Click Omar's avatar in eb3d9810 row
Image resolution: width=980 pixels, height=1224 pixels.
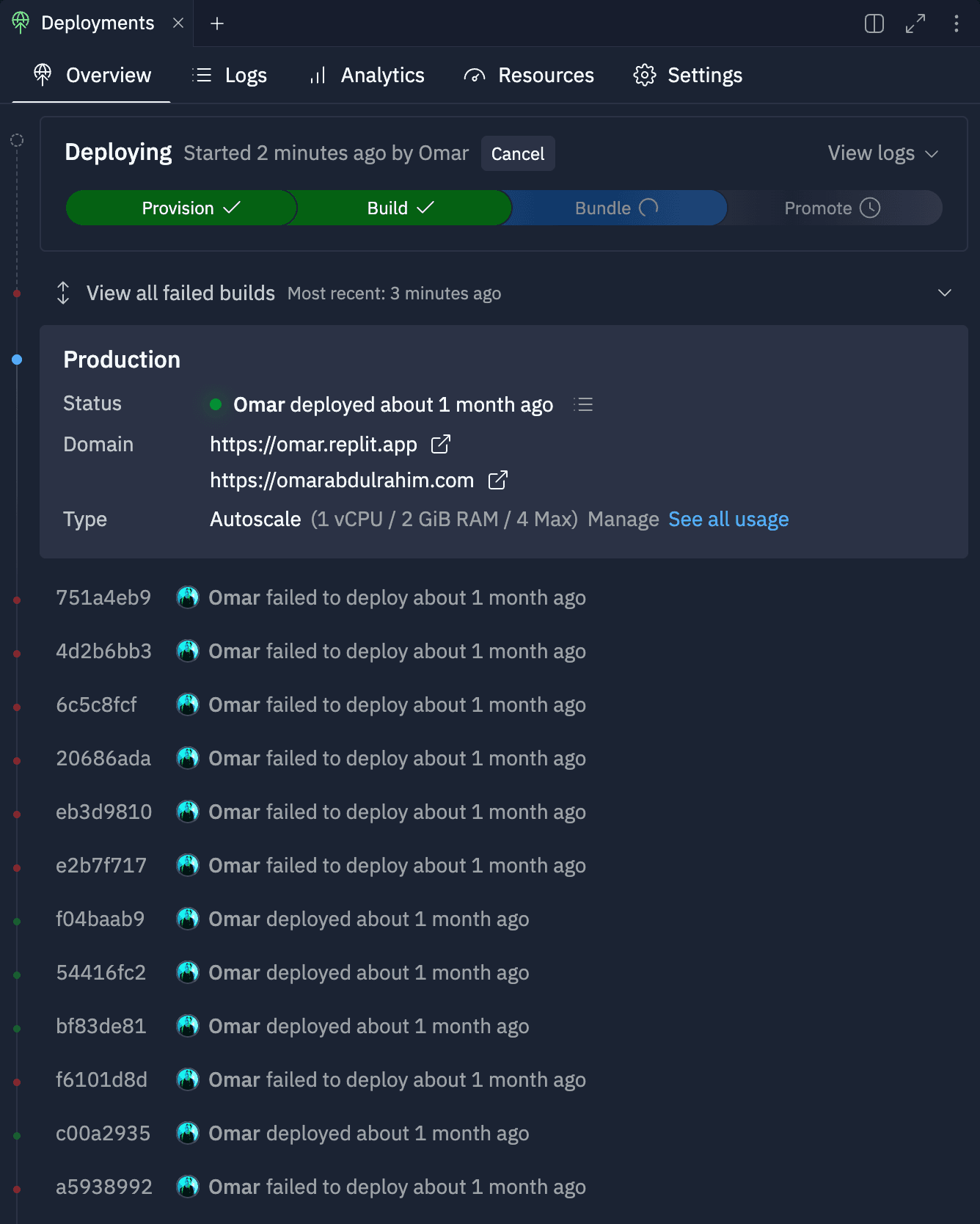coord(188,812)
